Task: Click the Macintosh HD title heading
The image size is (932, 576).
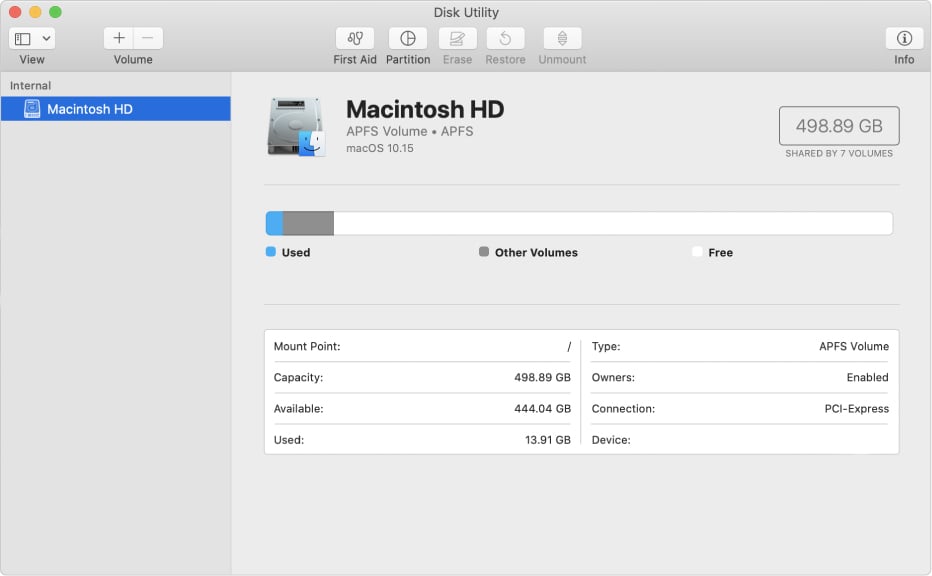Action: [x=425, y=109]
